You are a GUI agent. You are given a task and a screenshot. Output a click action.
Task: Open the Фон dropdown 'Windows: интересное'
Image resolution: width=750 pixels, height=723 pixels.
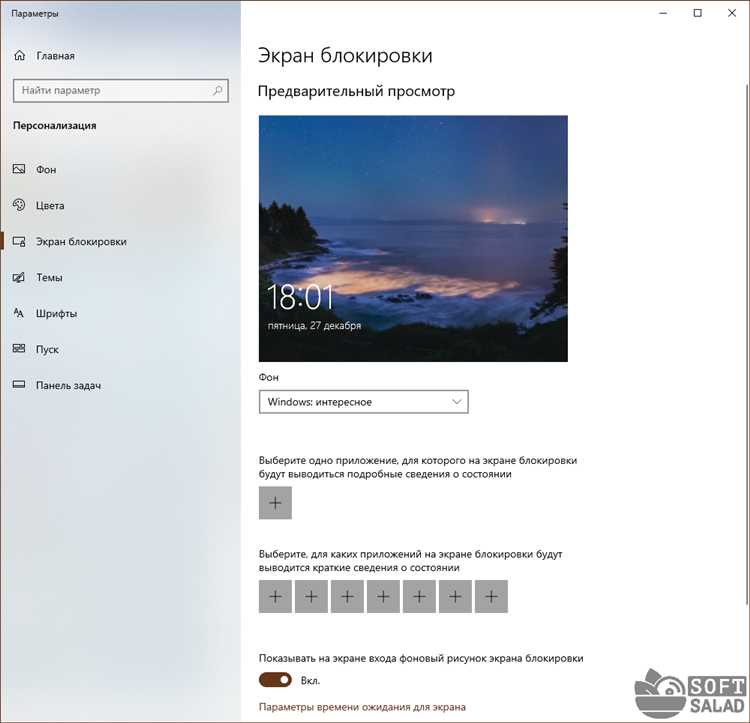364,402
